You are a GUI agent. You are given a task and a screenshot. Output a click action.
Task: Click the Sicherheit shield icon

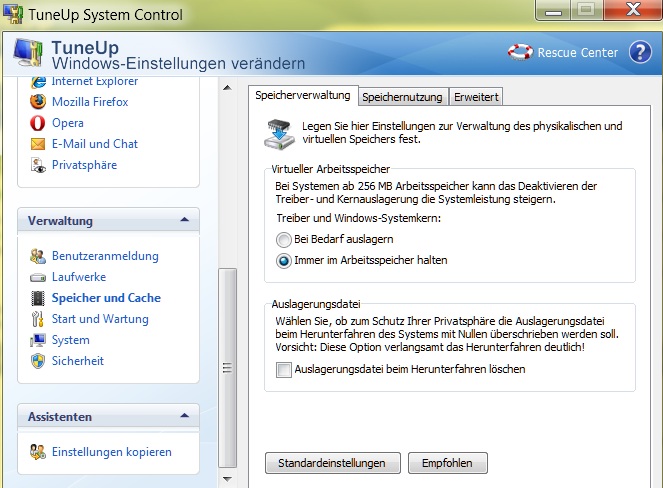tap(38, 361)
